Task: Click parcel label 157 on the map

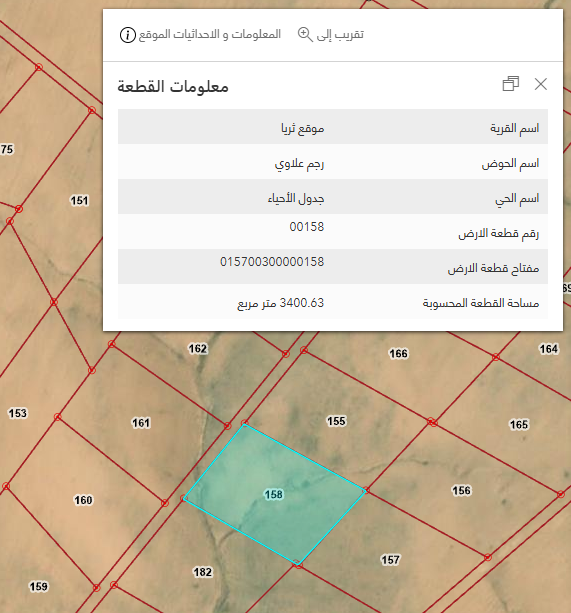Action: pos(390,560)
